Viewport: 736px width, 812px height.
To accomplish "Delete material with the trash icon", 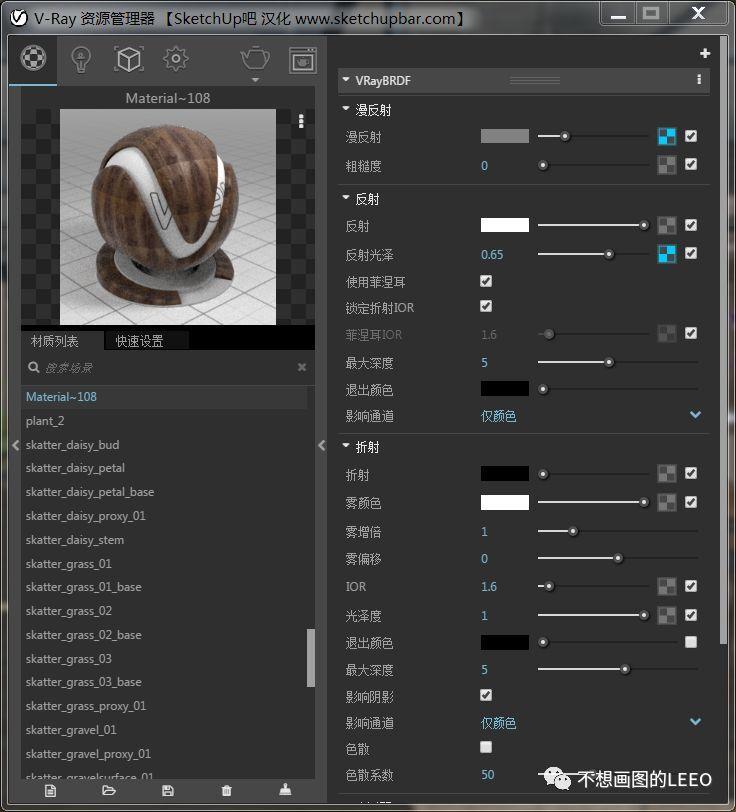I will pyautogui.click(x=226, y=790).
